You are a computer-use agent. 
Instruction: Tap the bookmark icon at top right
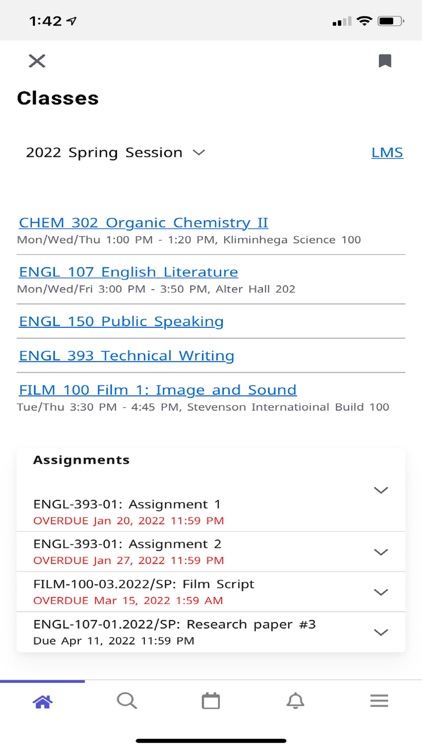pos(385,61)
